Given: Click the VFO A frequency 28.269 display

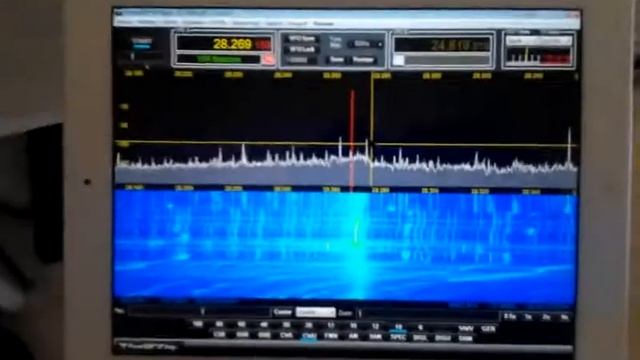Looking at the screenshot, I should pos(224,44).
